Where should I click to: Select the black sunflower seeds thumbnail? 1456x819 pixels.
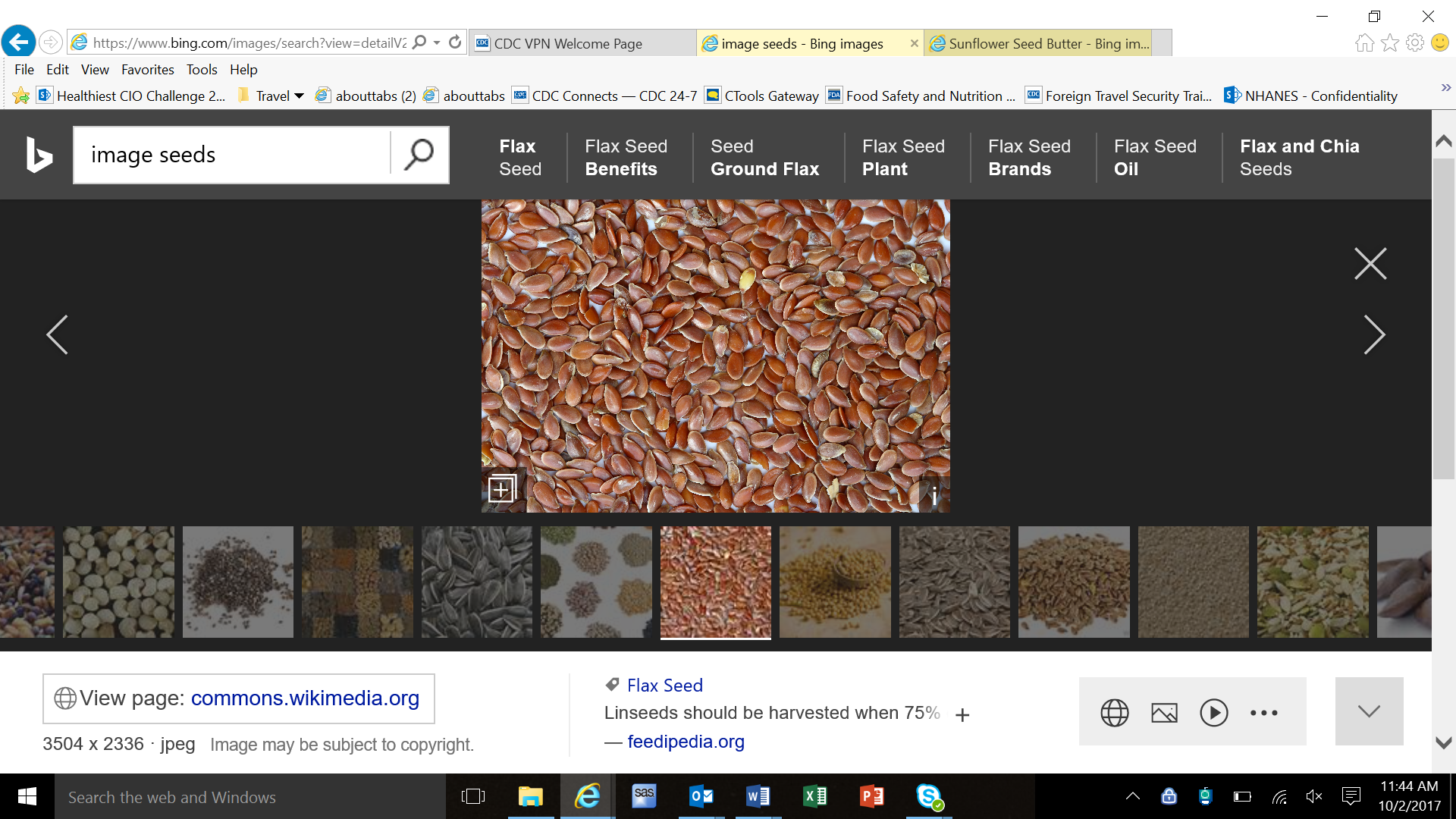[476, 582]
